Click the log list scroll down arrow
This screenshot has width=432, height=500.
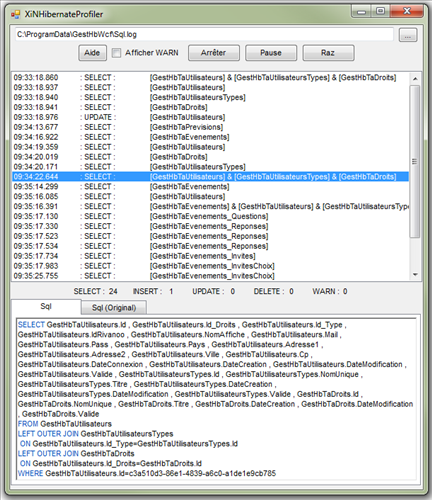point(415,275)
